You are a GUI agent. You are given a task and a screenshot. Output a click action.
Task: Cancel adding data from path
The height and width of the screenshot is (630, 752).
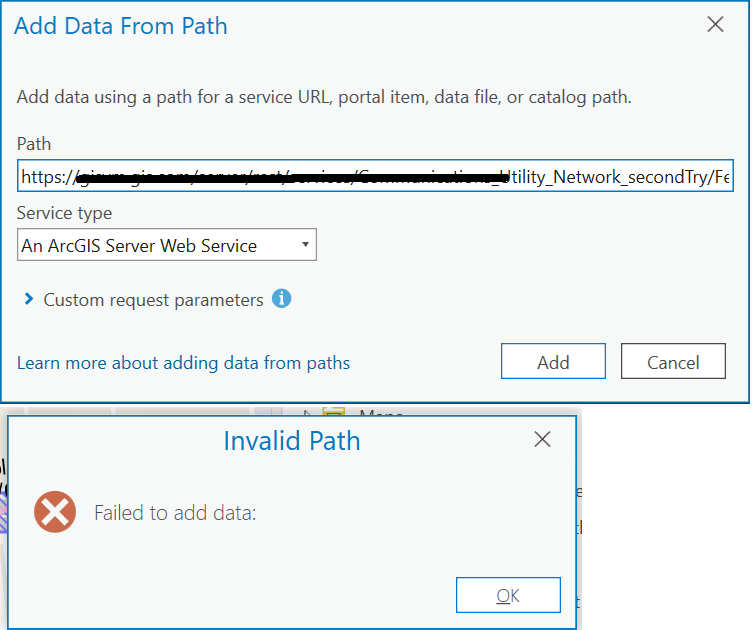coord(673,362)
